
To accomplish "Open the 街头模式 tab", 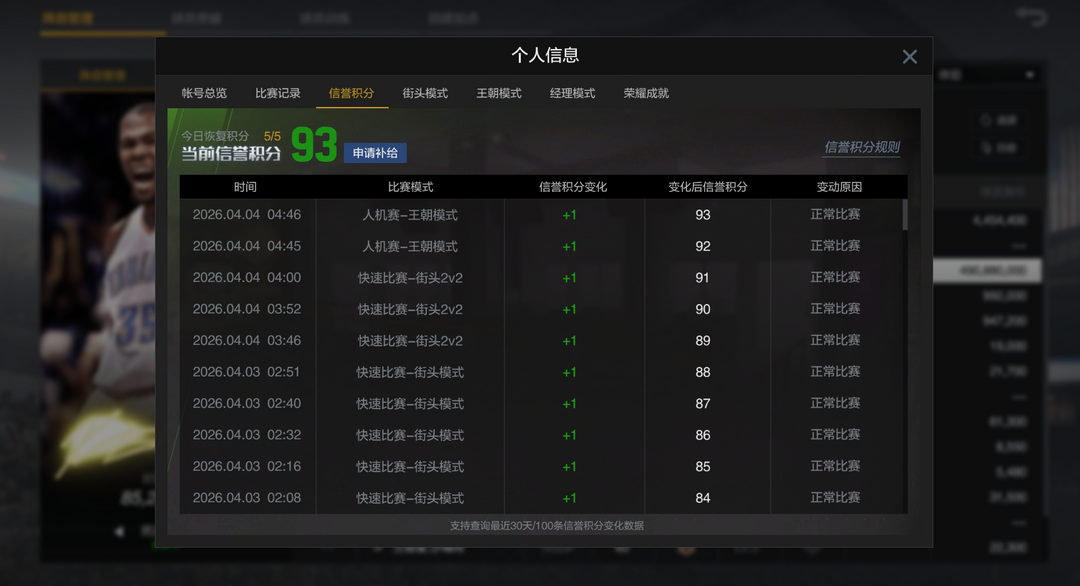I will 425,93.
